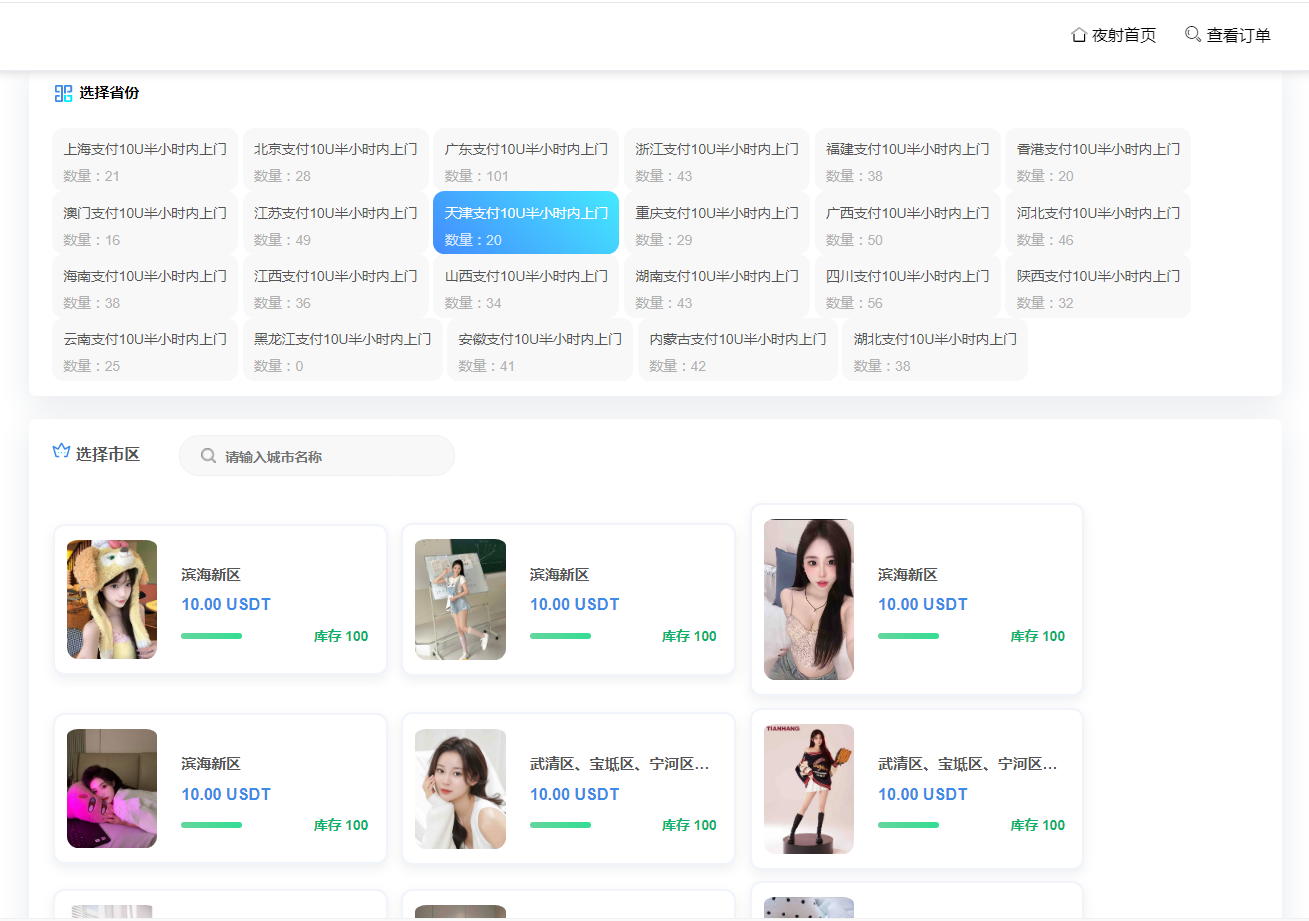Click the search magnifier inside the city search box
Image resolution: width=1309 pixels, height=921 pixels.
208,455
